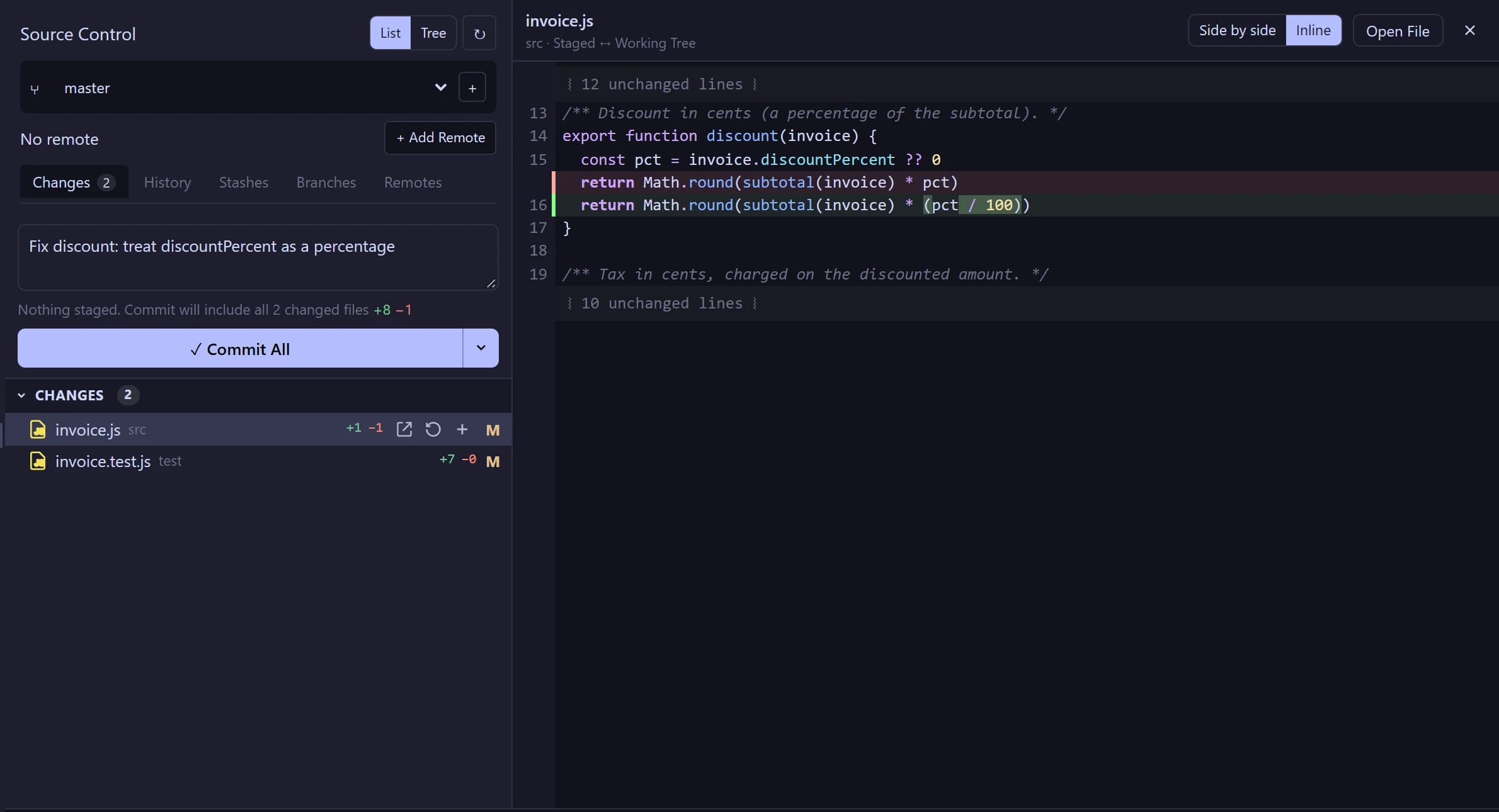Discard changes to invoice.js

pos(433,429)
